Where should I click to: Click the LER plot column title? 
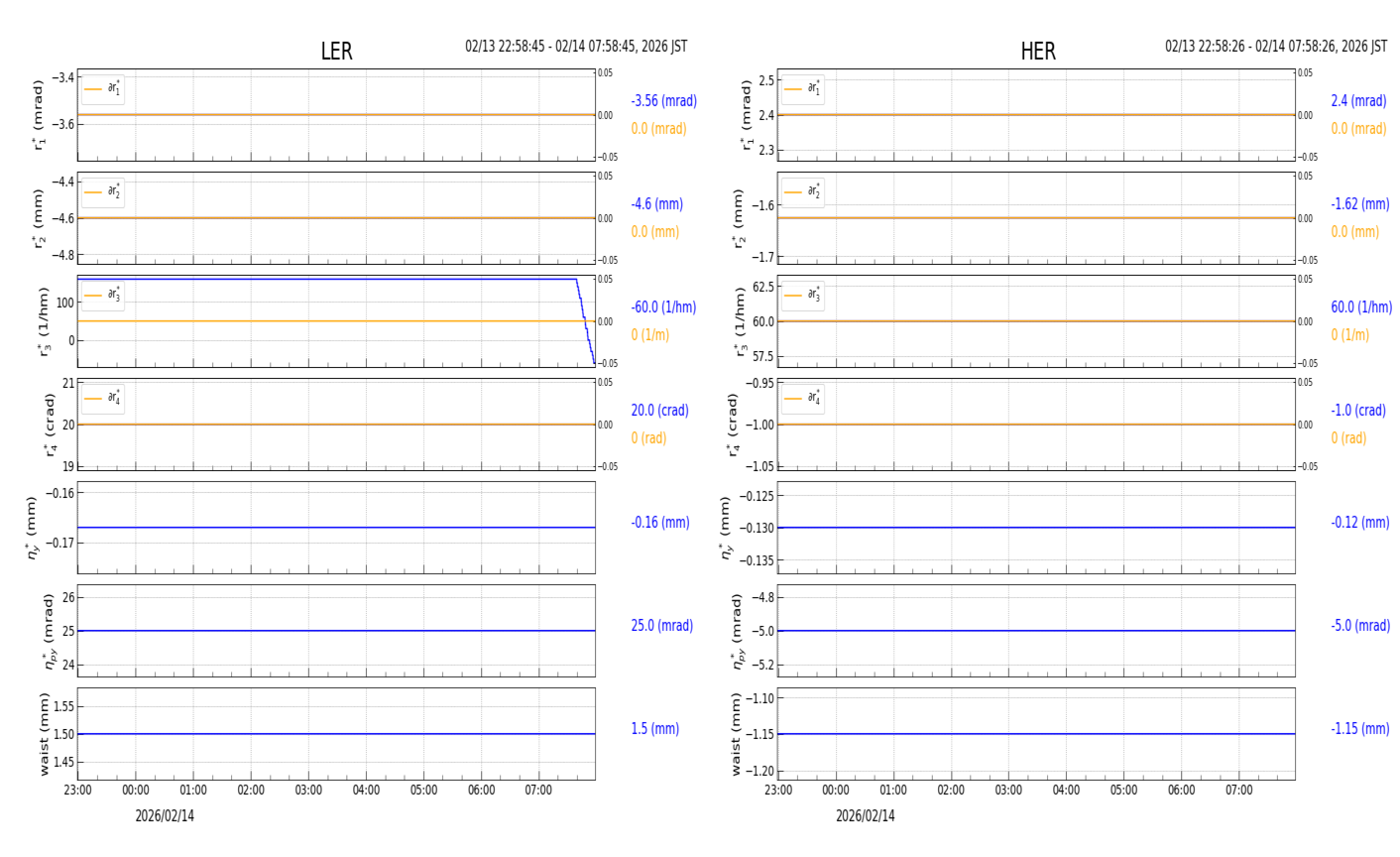(x=336, y=52)
